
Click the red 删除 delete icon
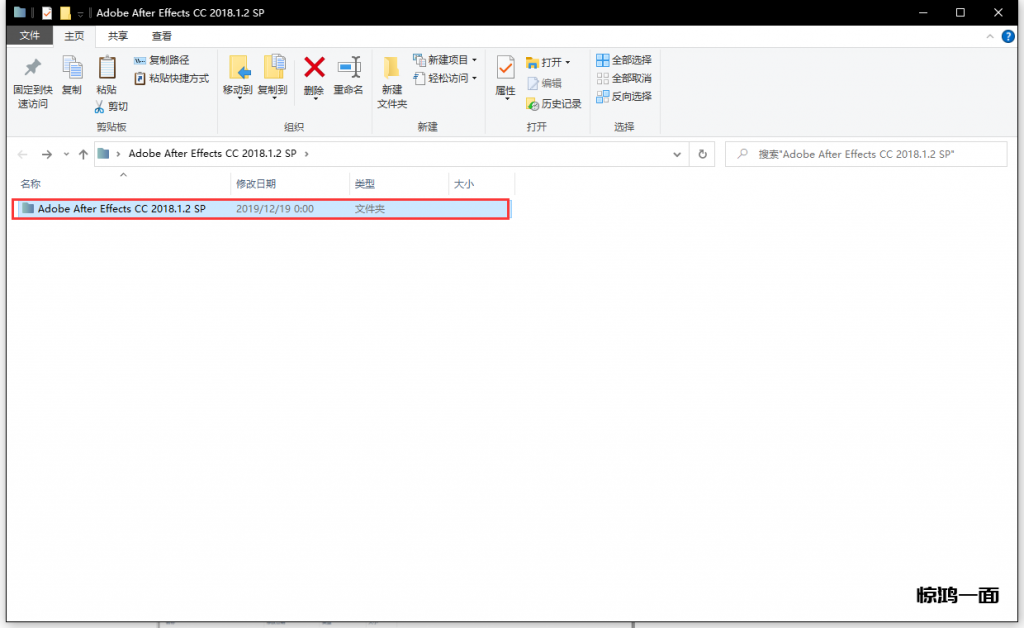click(x=314, y=68)
